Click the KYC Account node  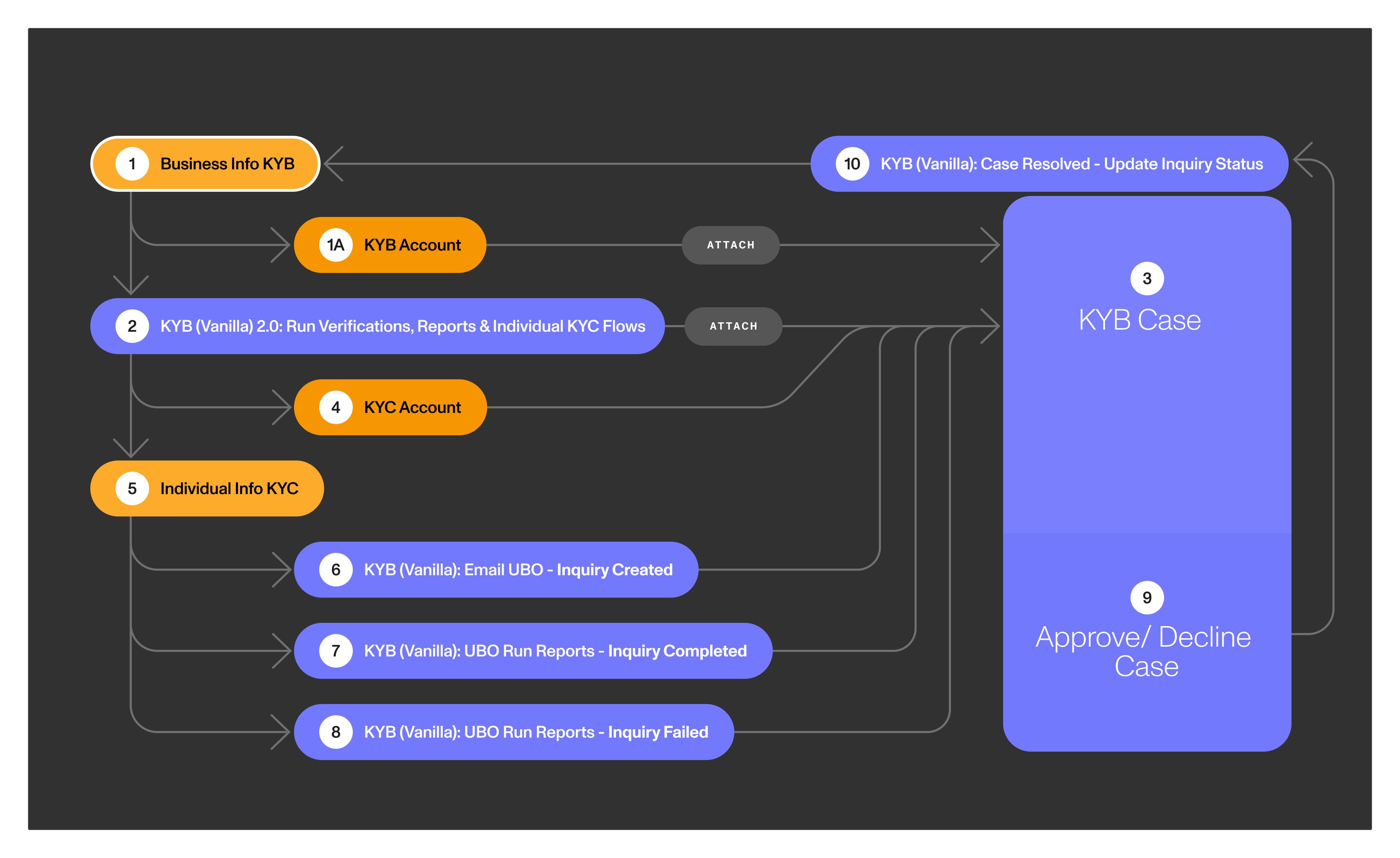412,407
